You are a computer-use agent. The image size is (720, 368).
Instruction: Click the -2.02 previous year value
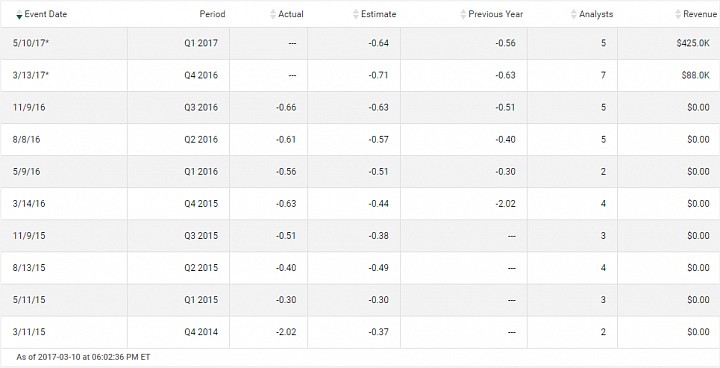pos(505,204)
